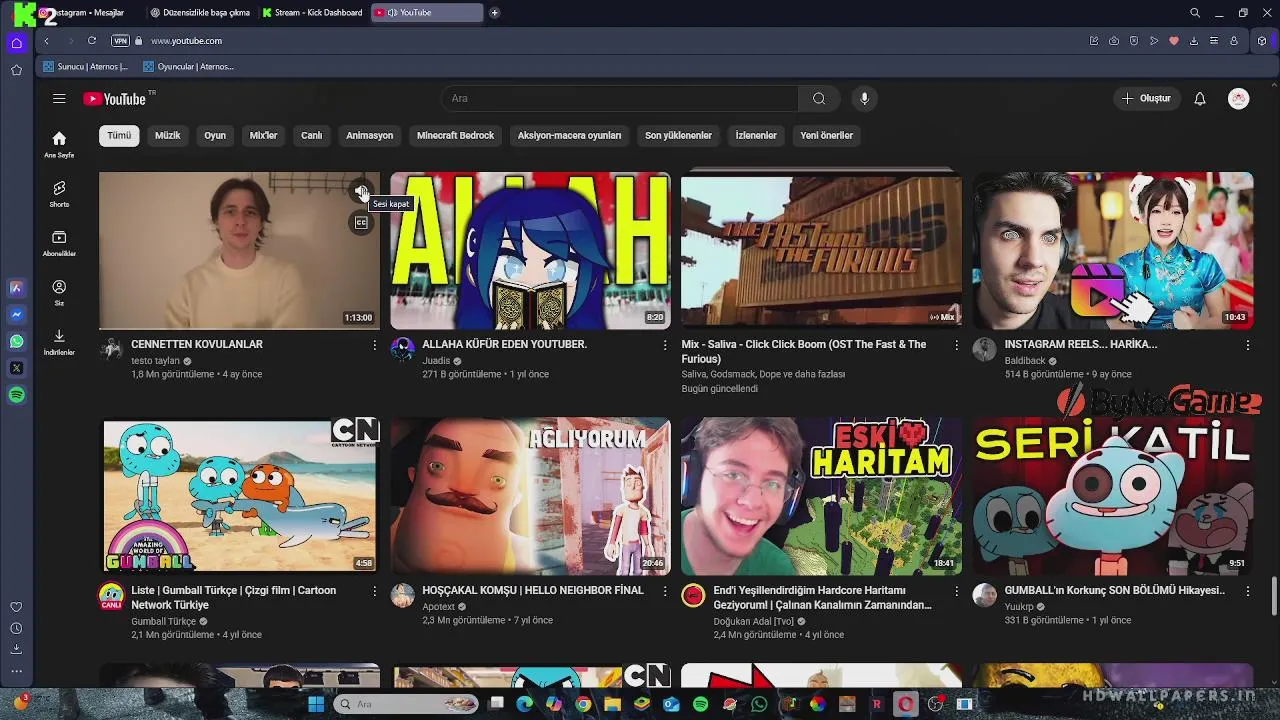This screenshot has height=720, width=1280.
Task: Open history clock icon in the Opera sidebar
Action: coord(16,628)
